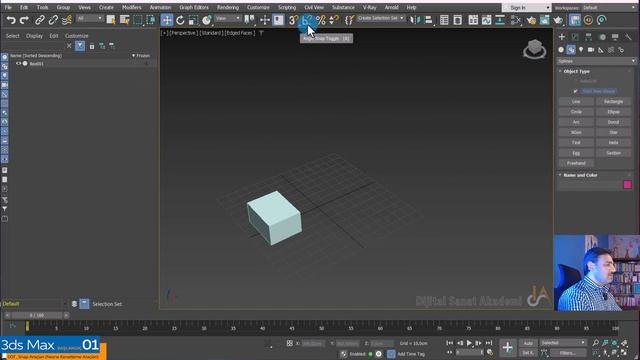Open the Select by Name dialog icon
Screen dimensions: 640x360
pos(124,20)
